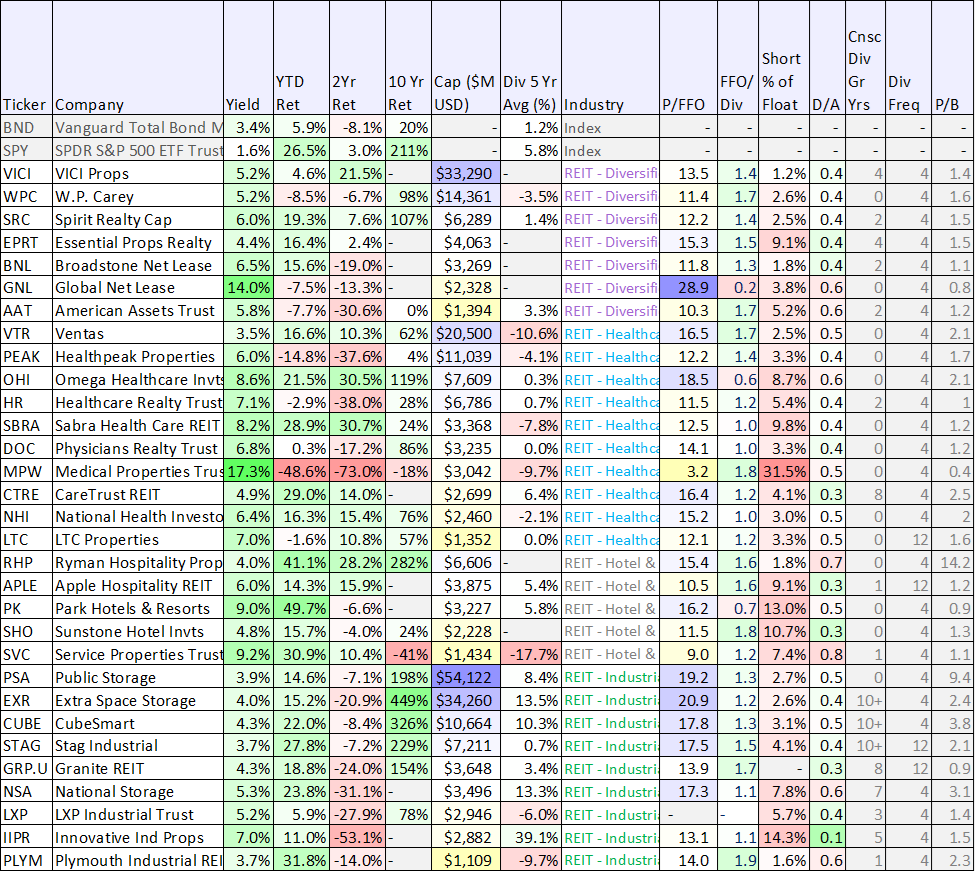Select Spirit Realty Cap 10 Yr return 107%

pos(408,220)
